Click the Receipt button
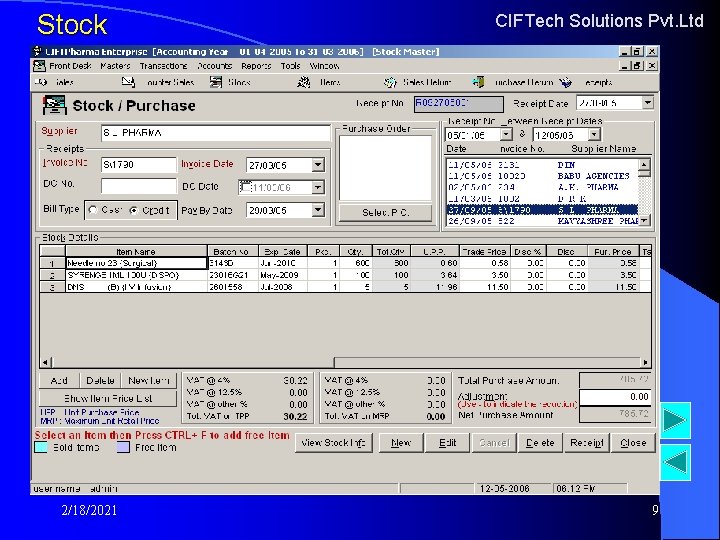 [x=586, y=443]
